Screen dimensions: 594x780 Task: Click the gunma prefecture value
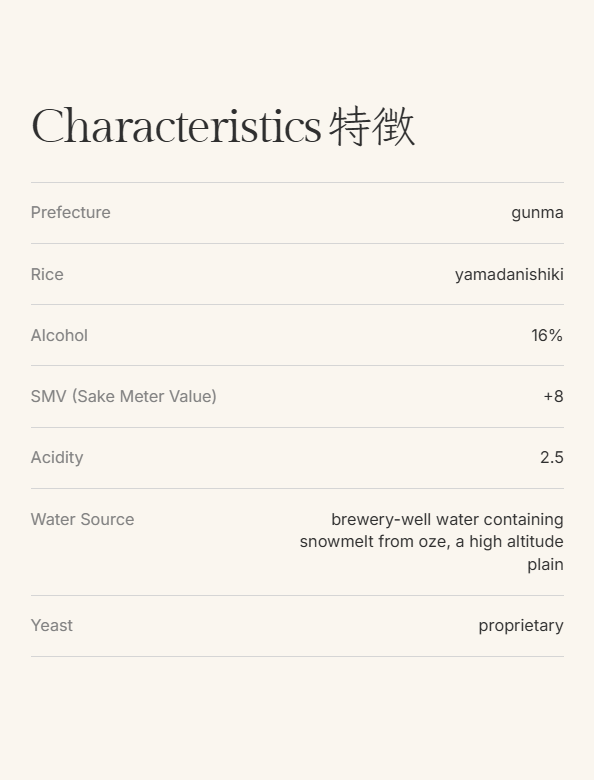tap(537, 213)
